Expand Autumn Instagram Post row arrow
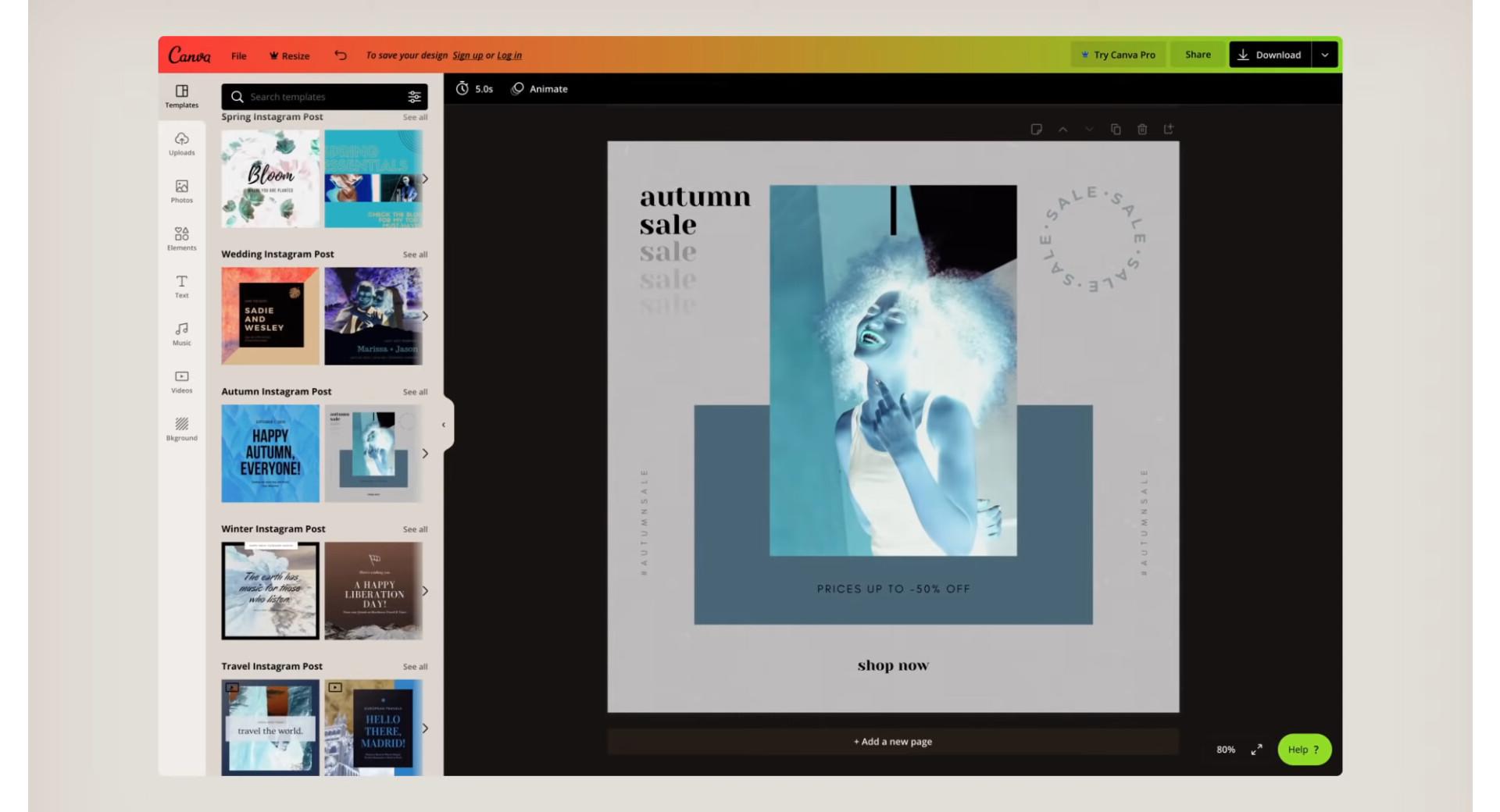Screen dimensions: 1500x812 [x=425, y=454]
